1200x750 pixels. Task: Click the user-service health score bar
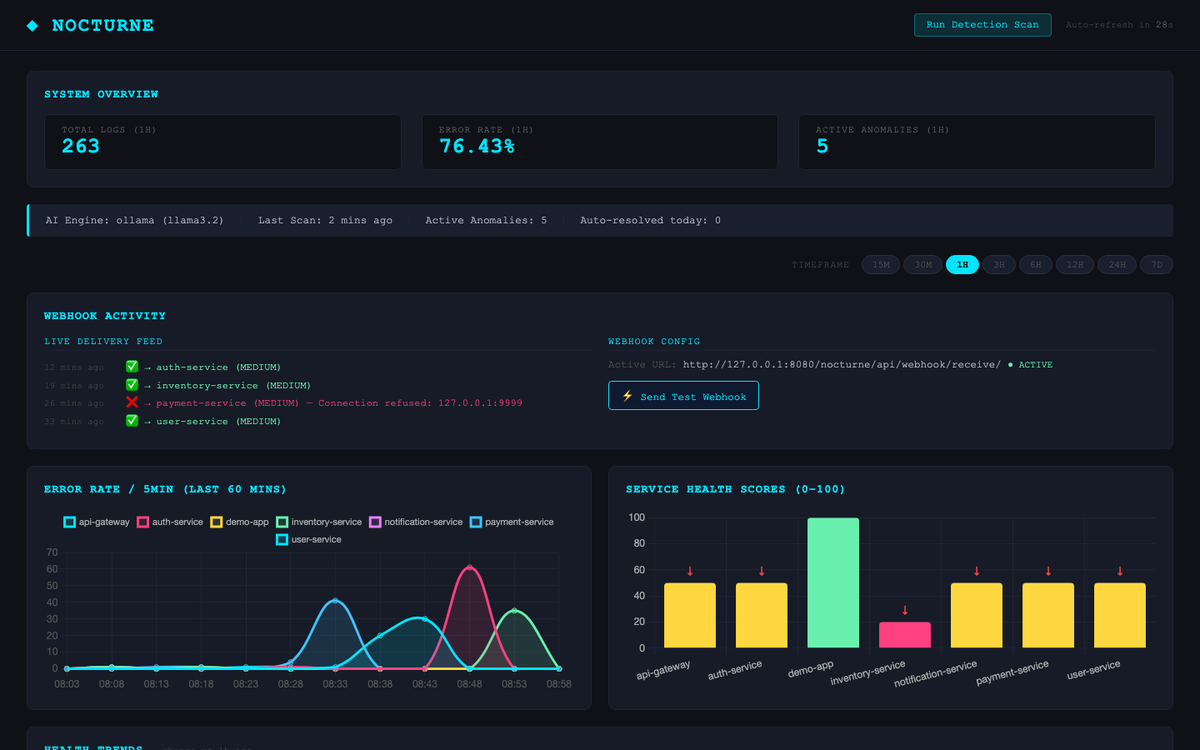point(1120,615)
